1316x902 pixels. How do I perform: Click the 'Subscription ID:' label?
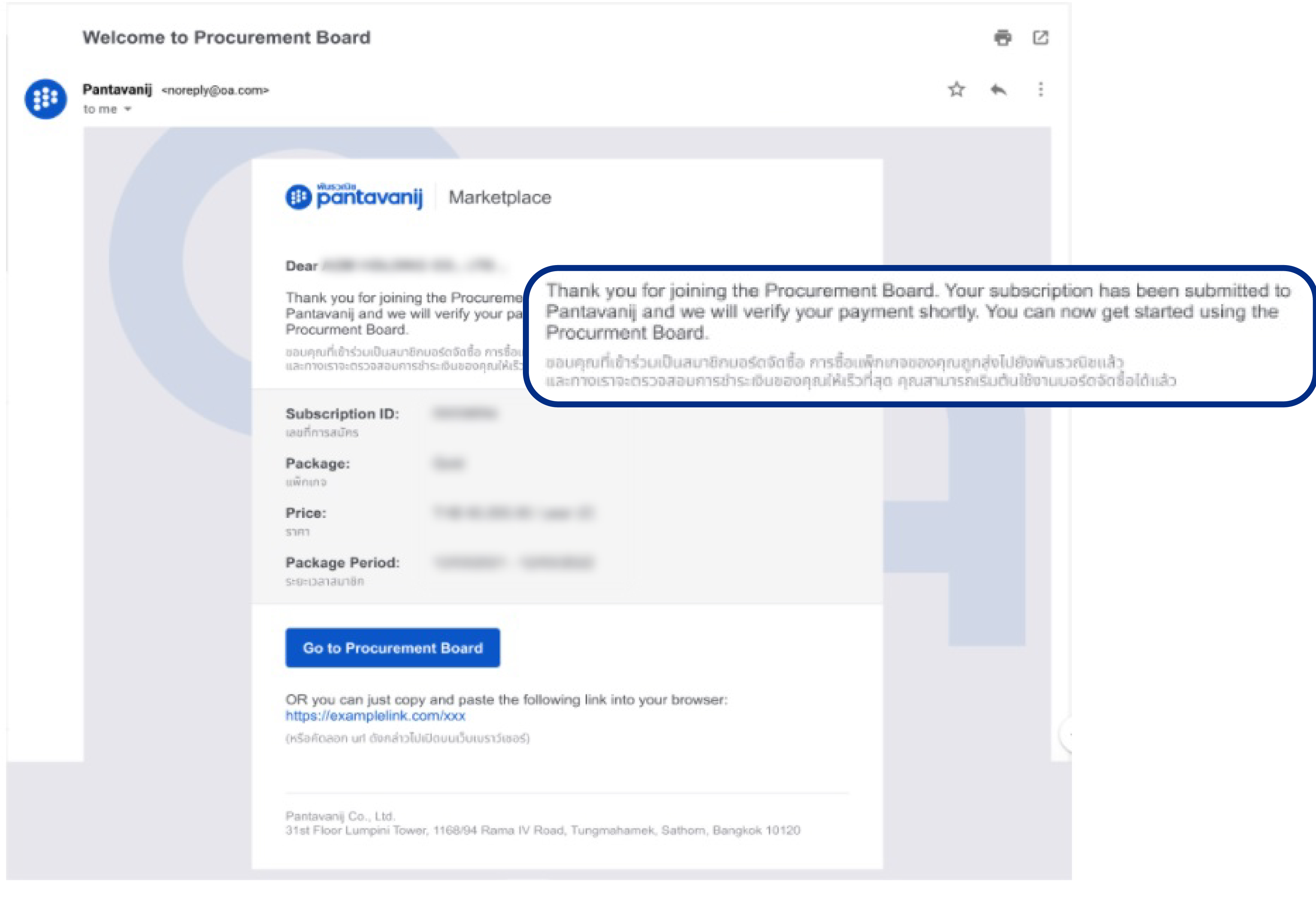coord(342,414)
